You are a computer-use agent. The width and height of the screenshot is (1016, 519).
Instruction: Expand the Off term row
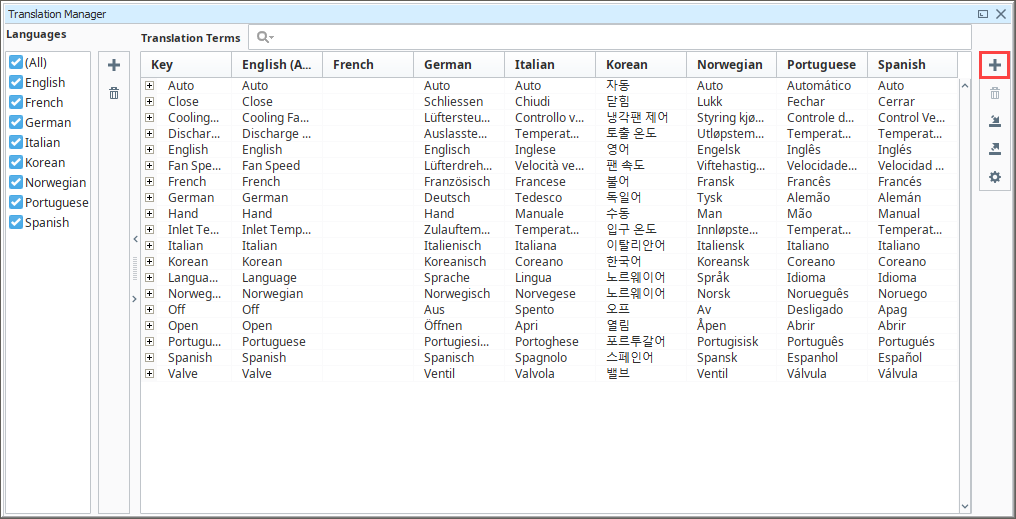click(x=150, y=309)
